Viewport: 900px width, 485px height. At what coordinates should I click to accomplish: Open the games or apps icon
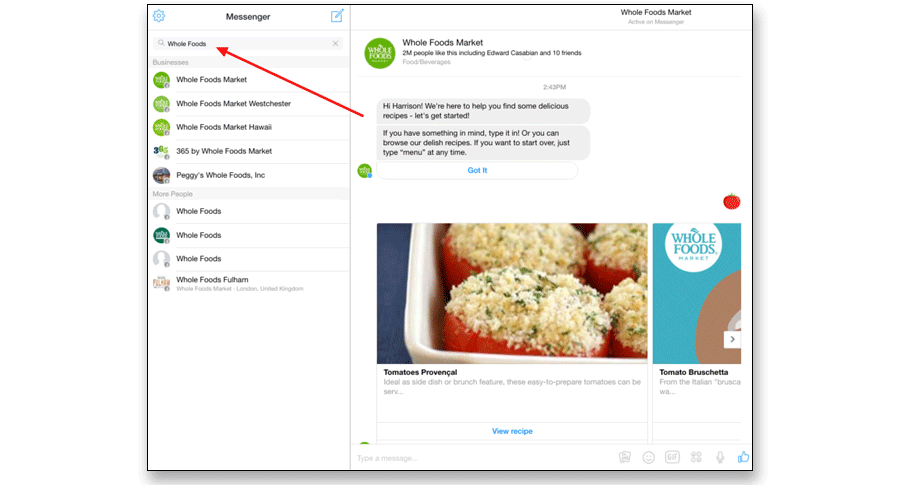pyautogui.click(x=696, y=457)
